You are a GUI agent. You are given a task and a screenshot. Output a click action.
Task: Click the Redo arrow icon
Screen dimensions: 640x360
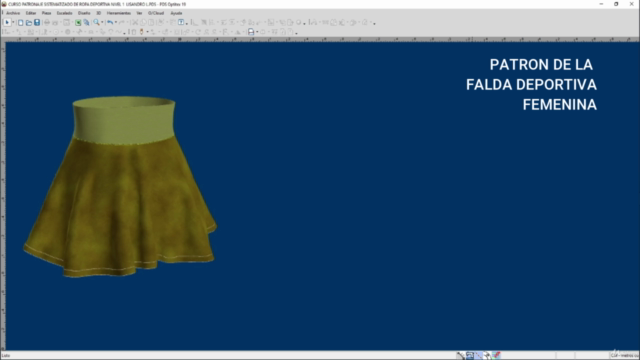click(x=122, y=22)
